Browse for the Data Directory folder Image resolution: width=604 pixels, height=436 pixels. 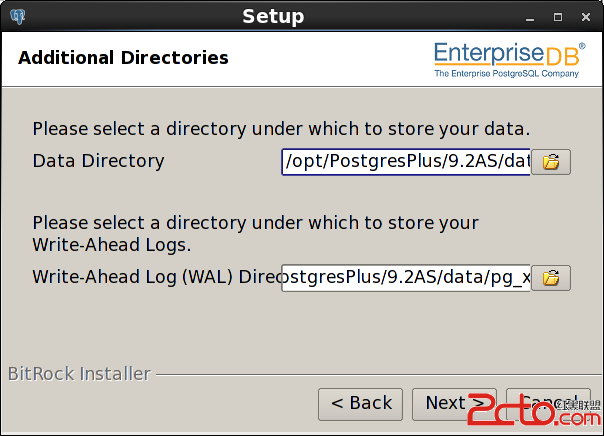tap(551, 162)
